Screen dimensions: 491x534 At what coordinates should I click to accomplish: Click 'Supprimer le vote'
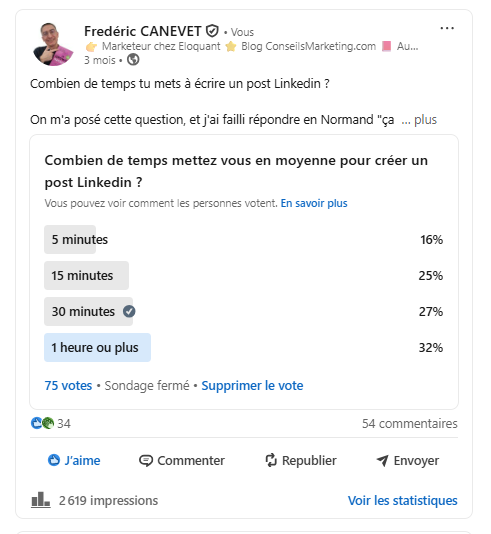click(x=252, y=386)
